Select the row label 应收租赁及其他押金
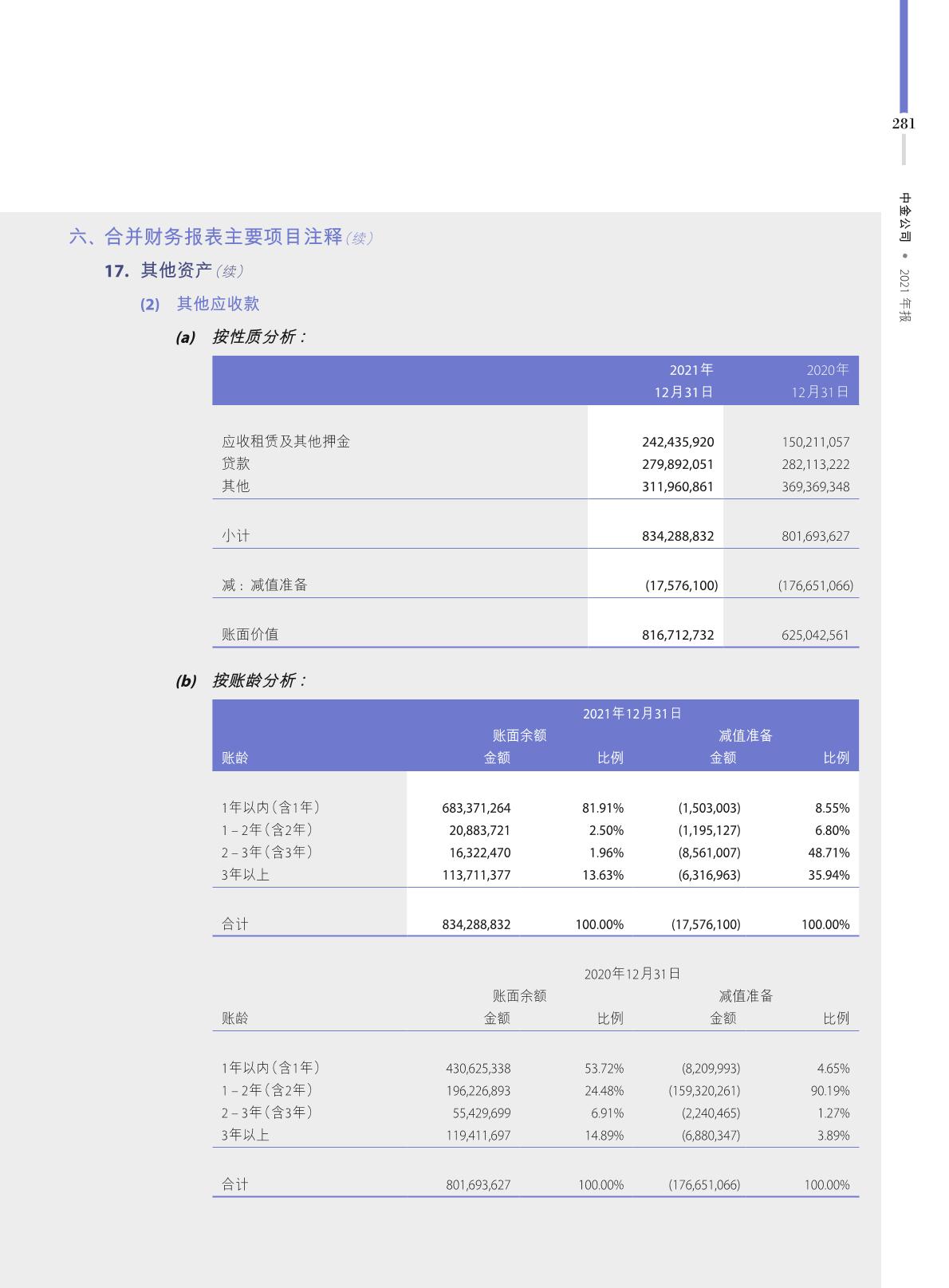The image size is (949, 1288). pyautogui.click(x=285, y=442)
